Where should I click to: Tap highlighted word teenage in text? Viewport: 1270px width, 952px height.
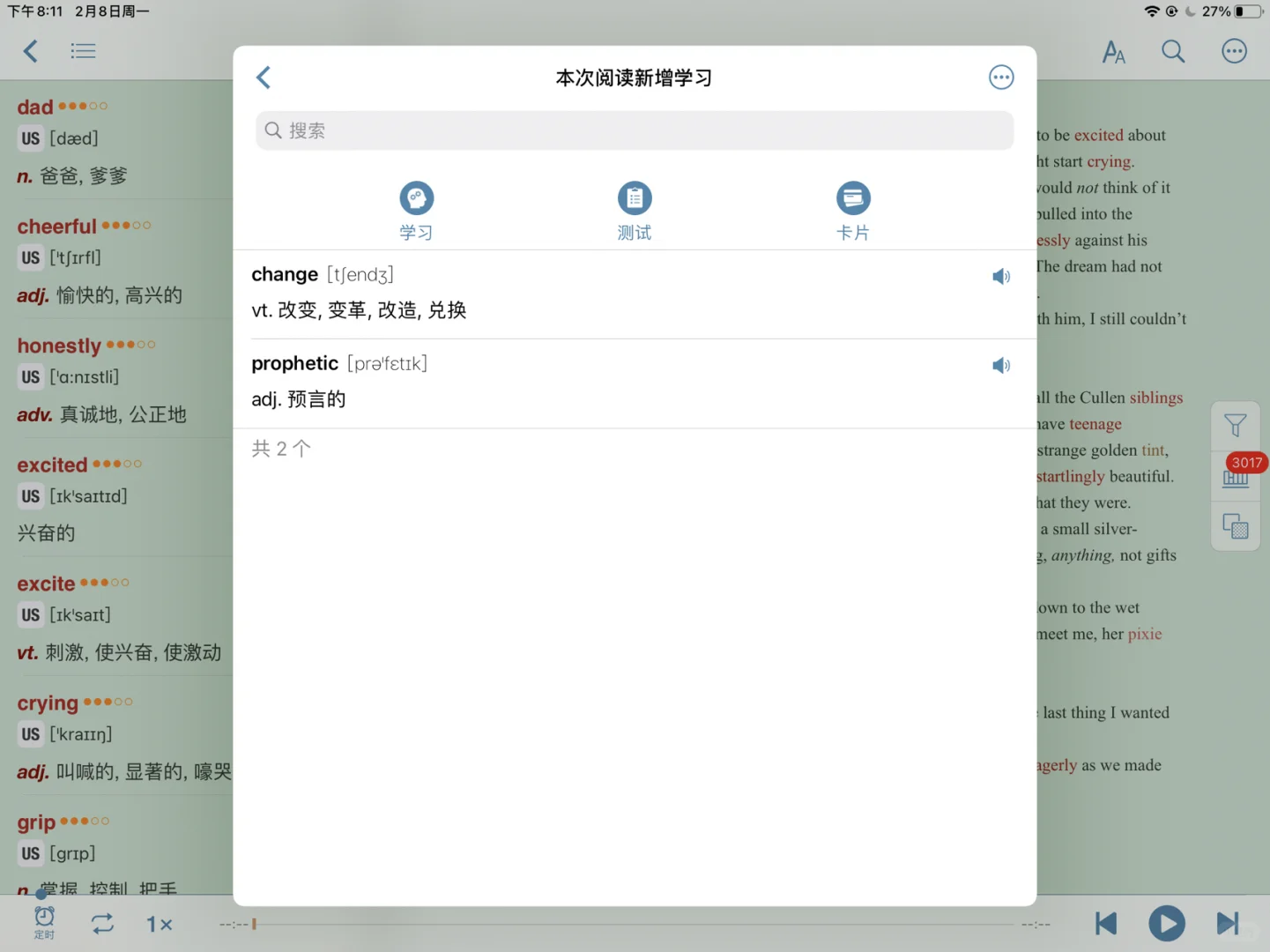click(x=1095, y=424)
